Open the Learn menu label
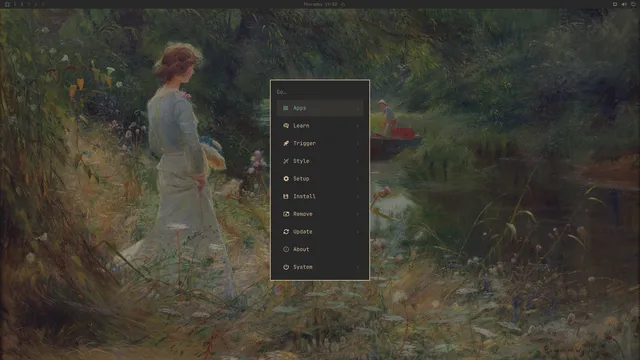 coord(301,126)
